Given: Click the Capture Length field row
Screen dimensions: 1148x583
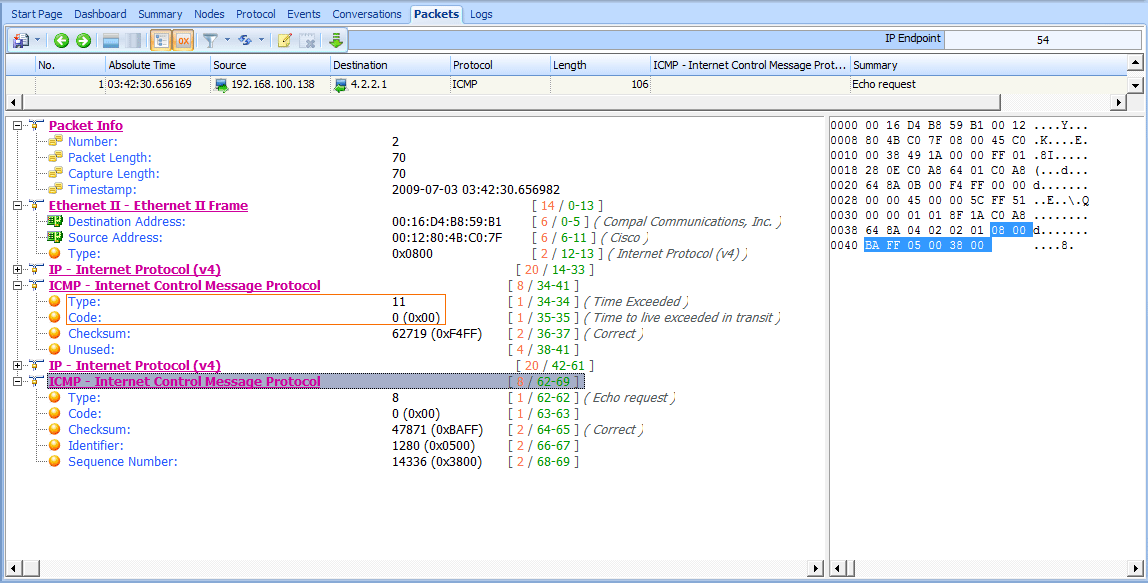Looking at the screenshot, I should [x=227, y=174].
